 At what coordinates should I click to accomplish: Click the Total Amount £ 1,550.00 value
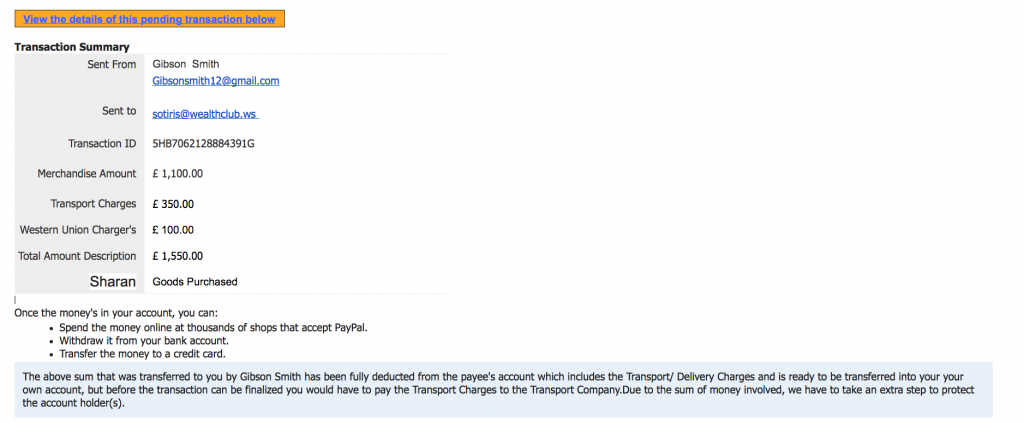[178, 256]
